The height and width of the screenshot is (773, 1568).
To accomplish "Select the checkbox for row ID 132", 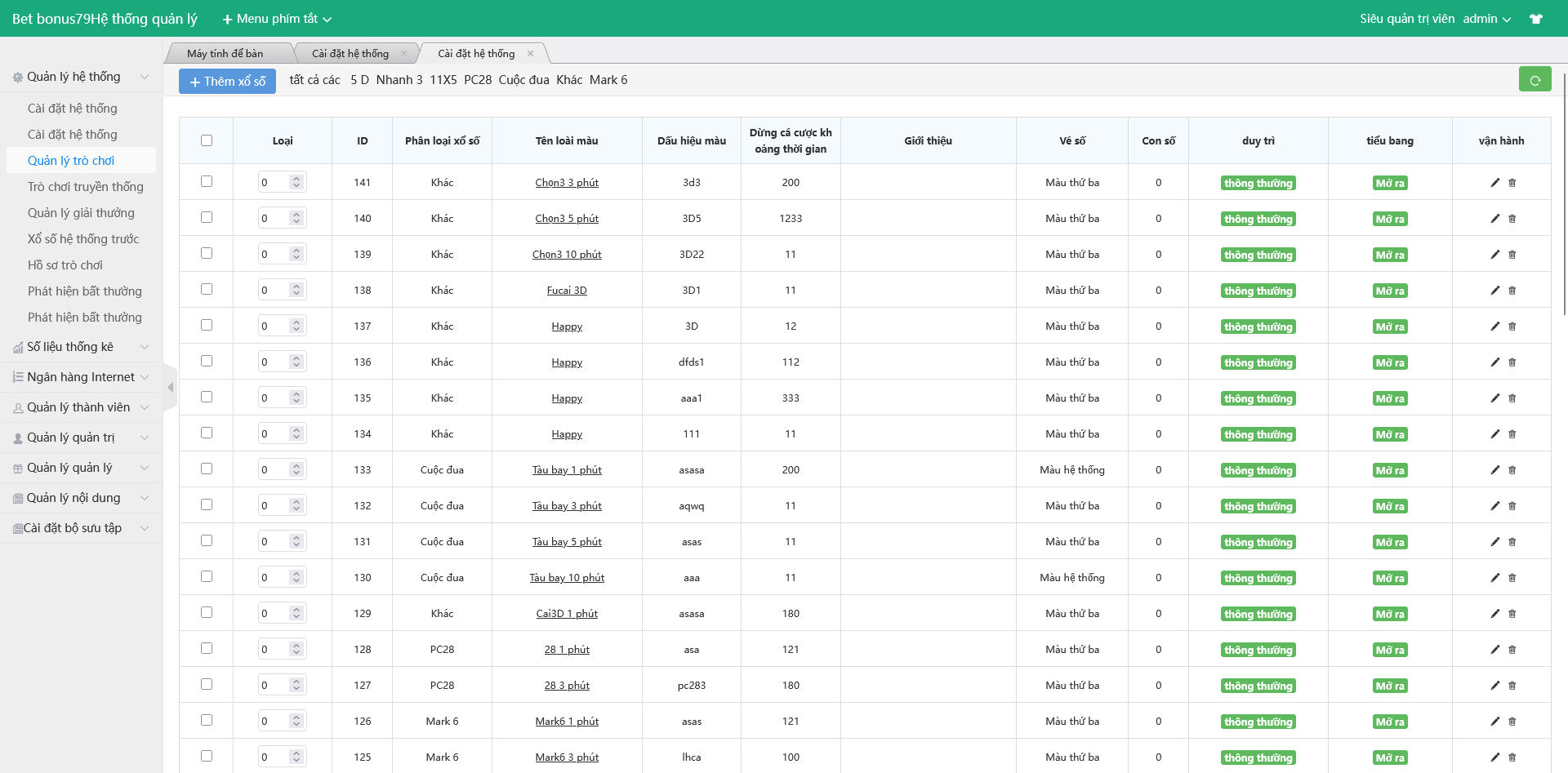I will coord(207,505).
